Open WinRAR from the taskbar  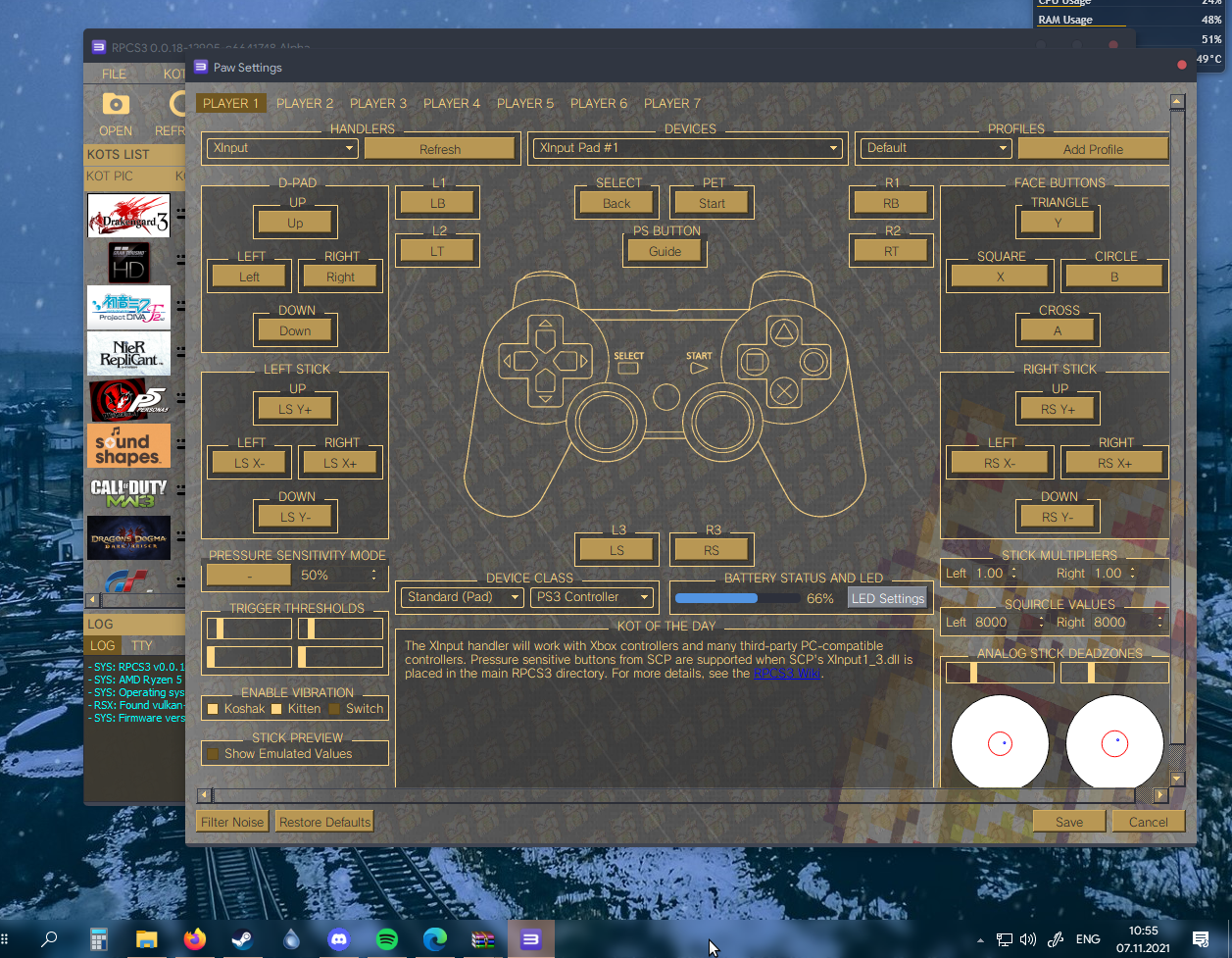pos(483,939)
